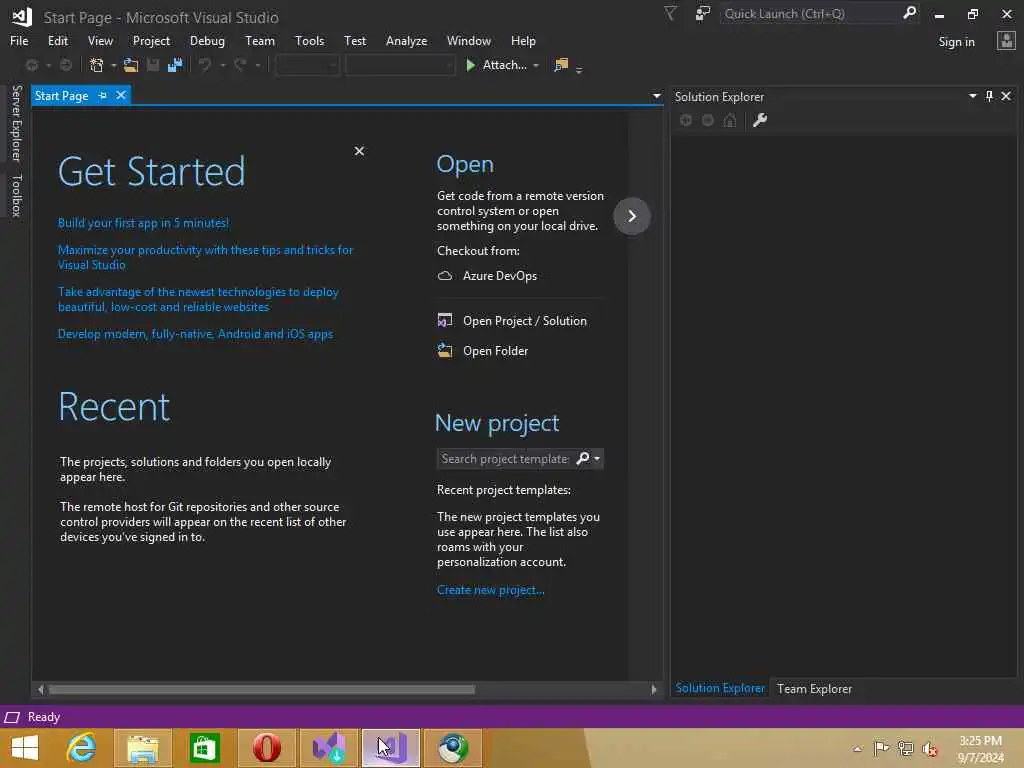
Task: Click the Redo toolbar icon
Action: point(240,65)
